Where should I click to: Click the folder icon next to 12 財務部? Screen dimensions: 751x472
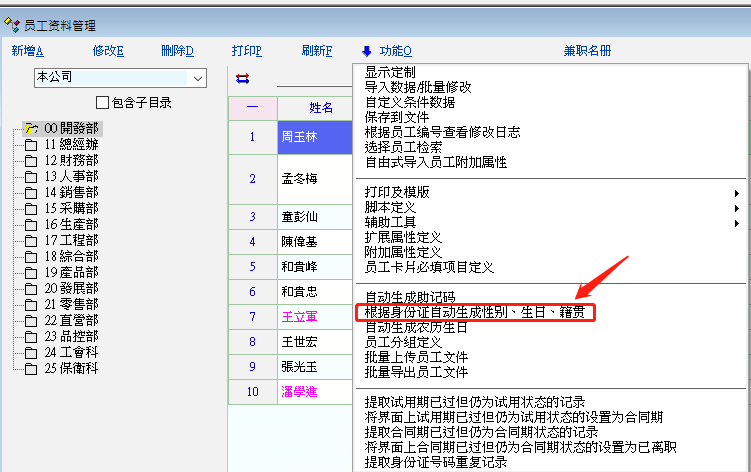click(31, 161)
